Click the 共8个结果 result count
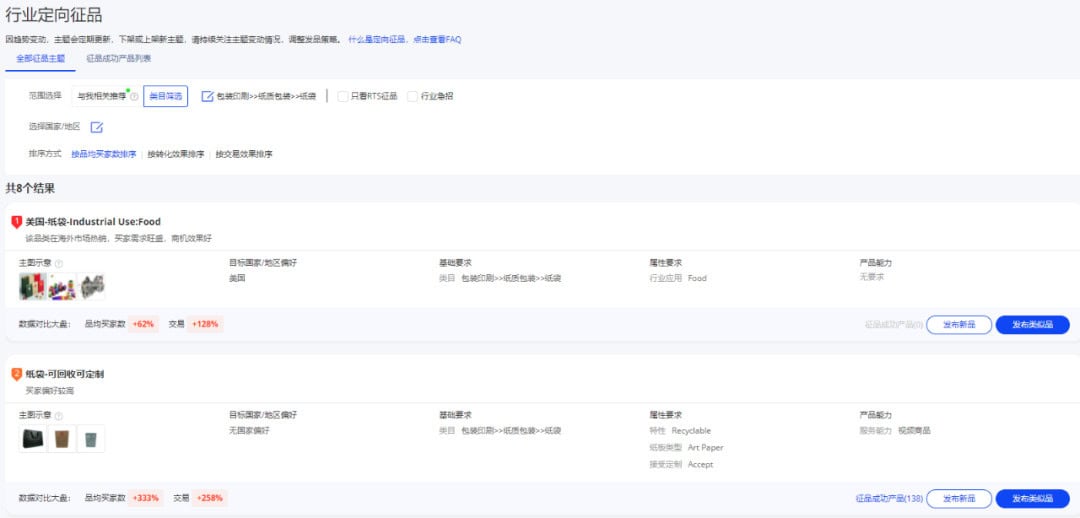The width and height of the screenshot is (1080, 518). pyautogui.click(x=30, y=188)
